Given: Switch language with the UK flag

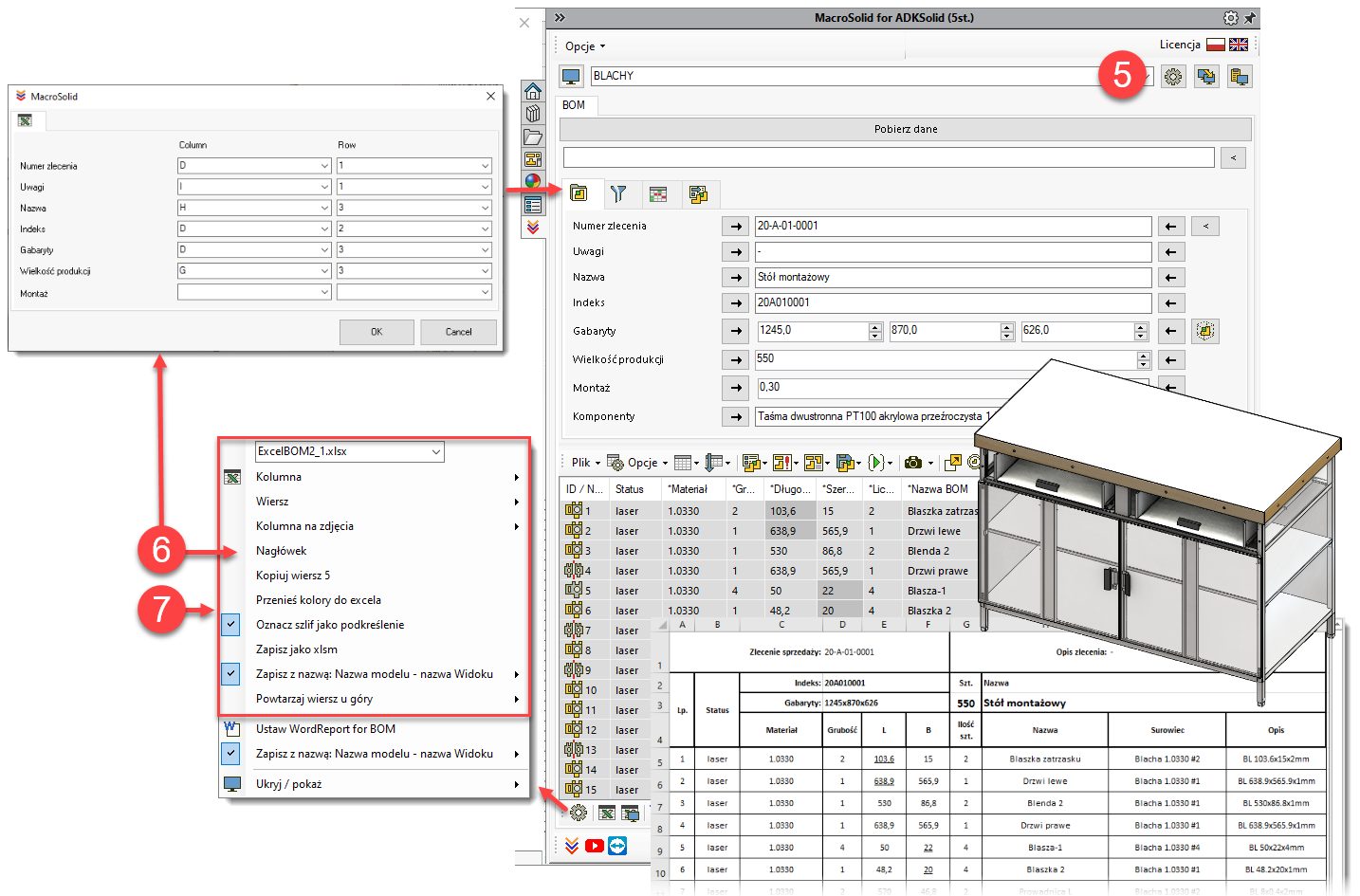Looking at the screenshot, I should pos(1239,45).
